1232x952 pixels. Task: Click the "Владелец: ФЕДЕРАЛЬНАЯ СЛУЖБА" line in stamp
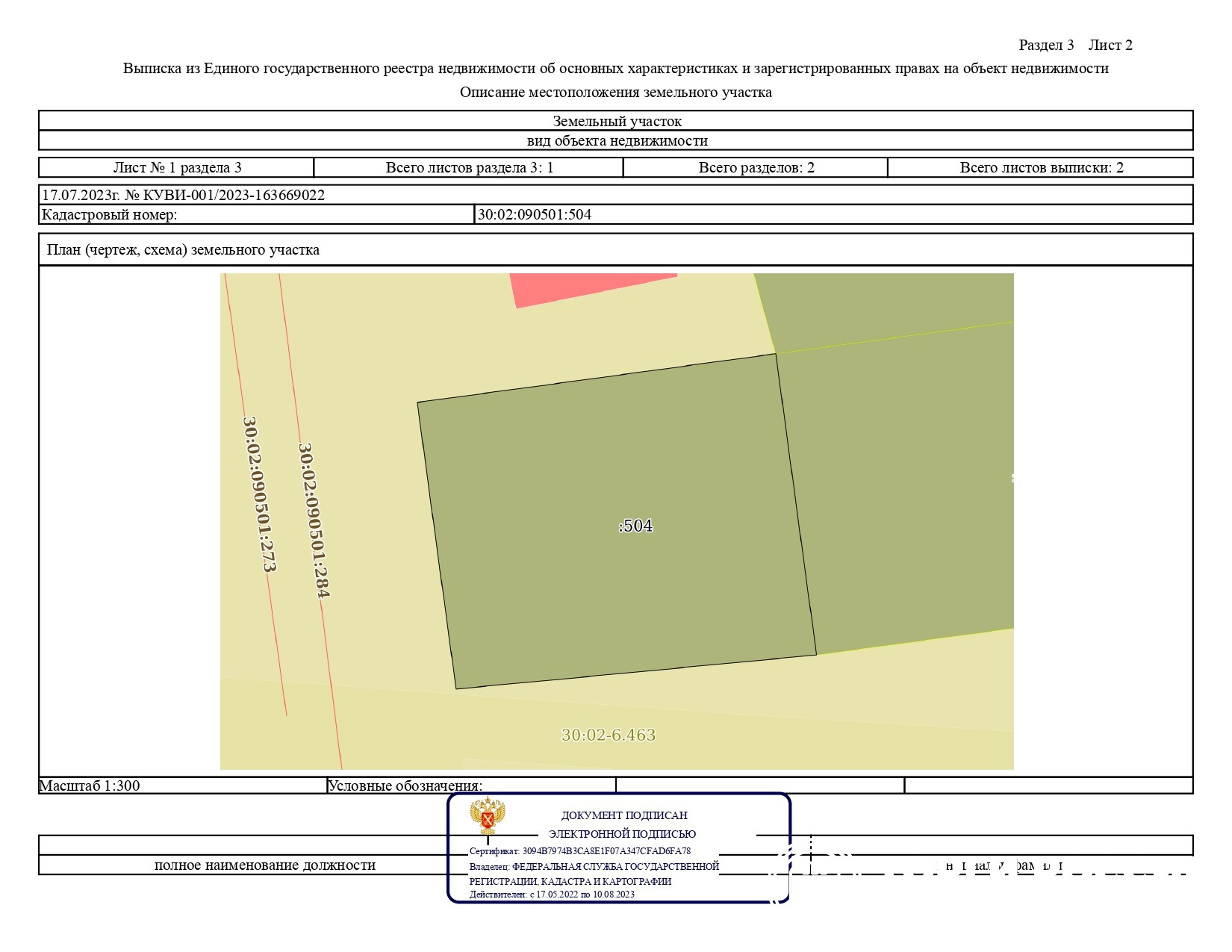(x=594, y=866)
